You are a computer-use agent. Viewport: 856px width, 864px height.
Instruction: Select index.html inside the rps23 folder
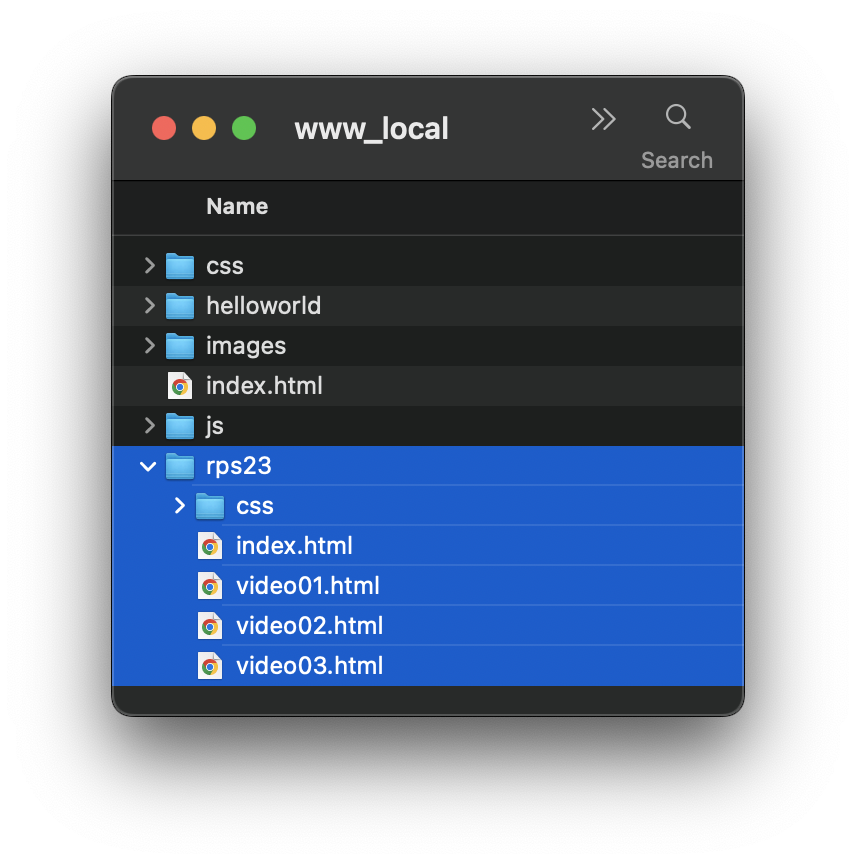(294, 546)
